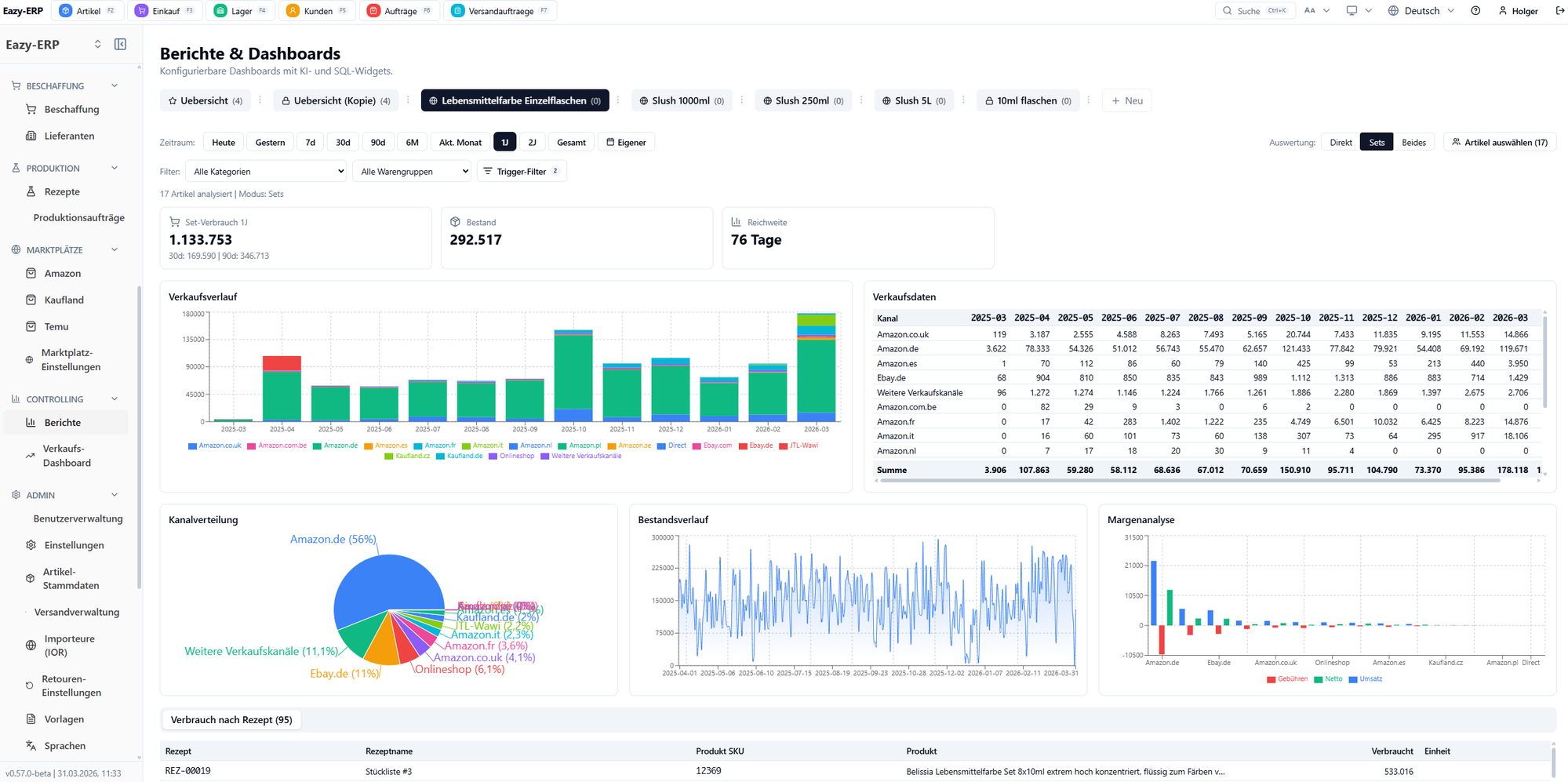Select the 2J time range

click(x=533, y=142)
